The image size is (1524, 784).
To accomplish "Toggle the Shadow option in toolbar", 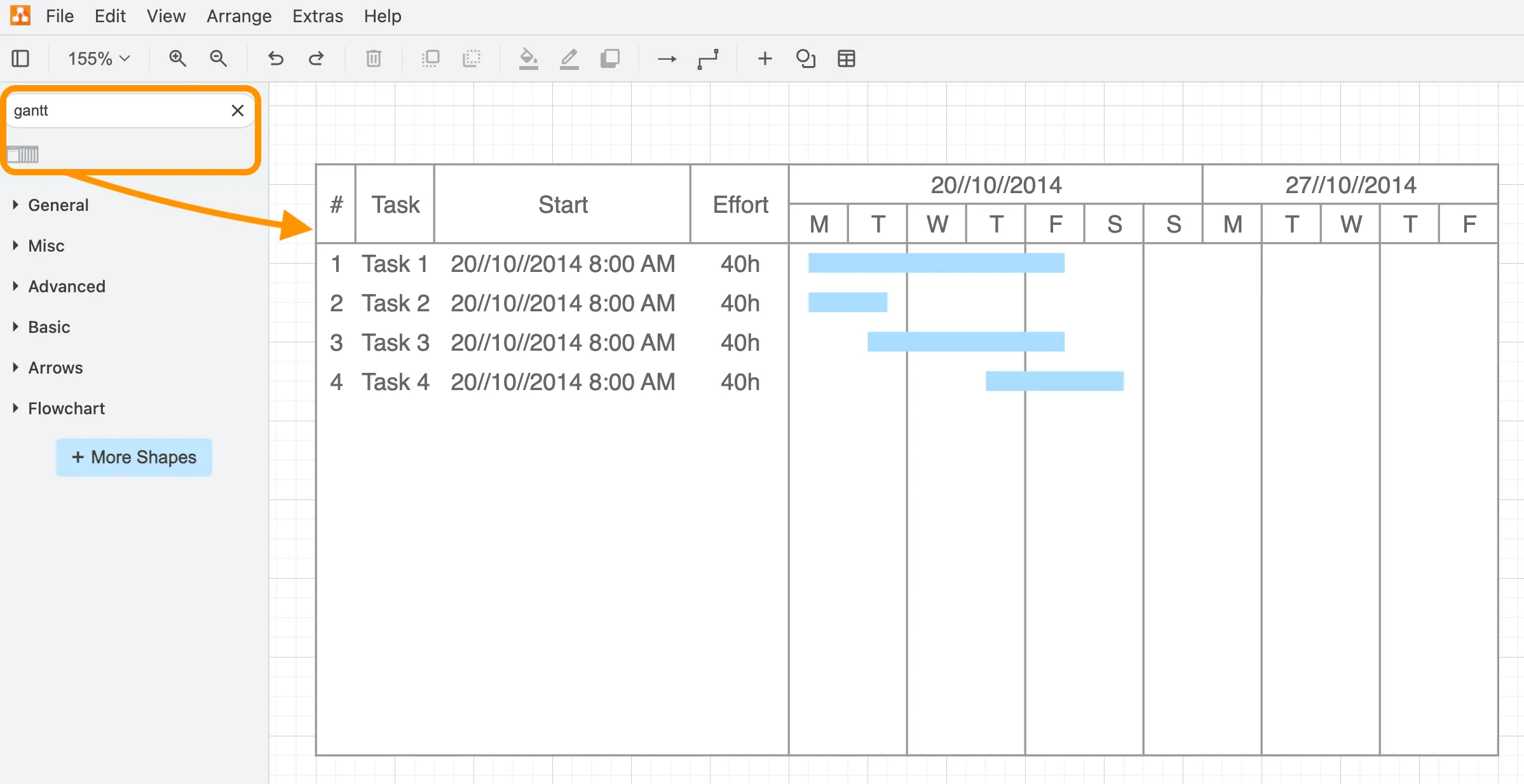I will pos(610,58).
